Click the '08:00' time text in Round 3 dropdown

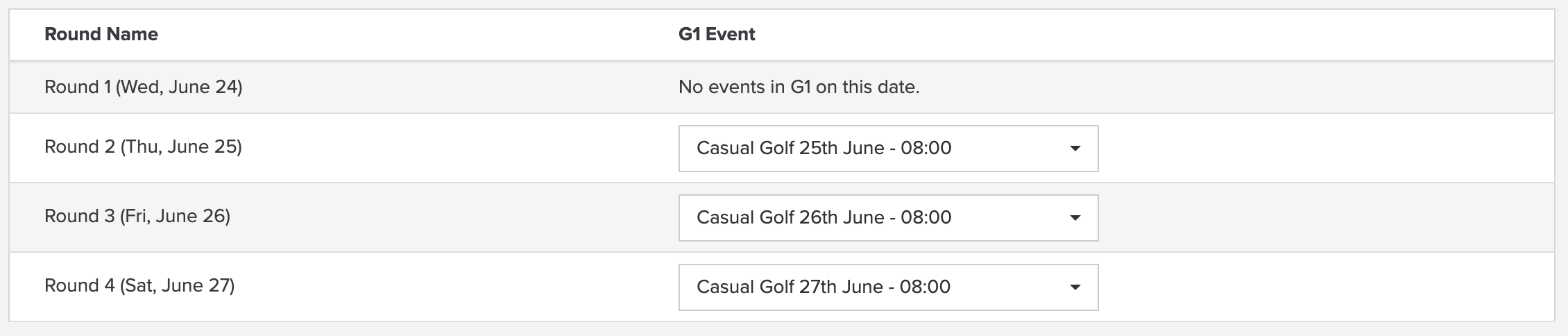click(926, 217)
